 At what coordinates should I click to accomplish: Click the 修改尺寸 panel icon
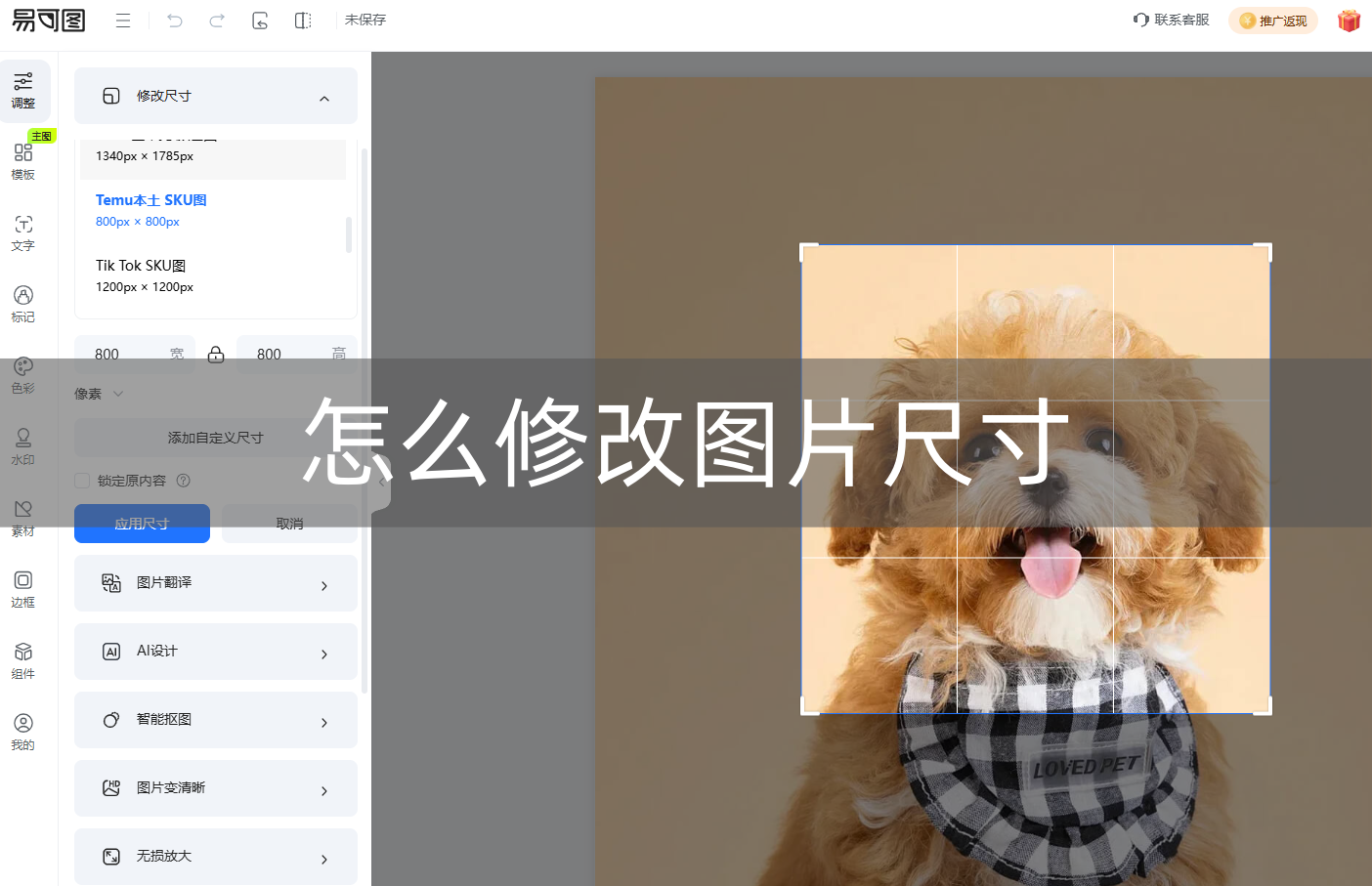111,96
